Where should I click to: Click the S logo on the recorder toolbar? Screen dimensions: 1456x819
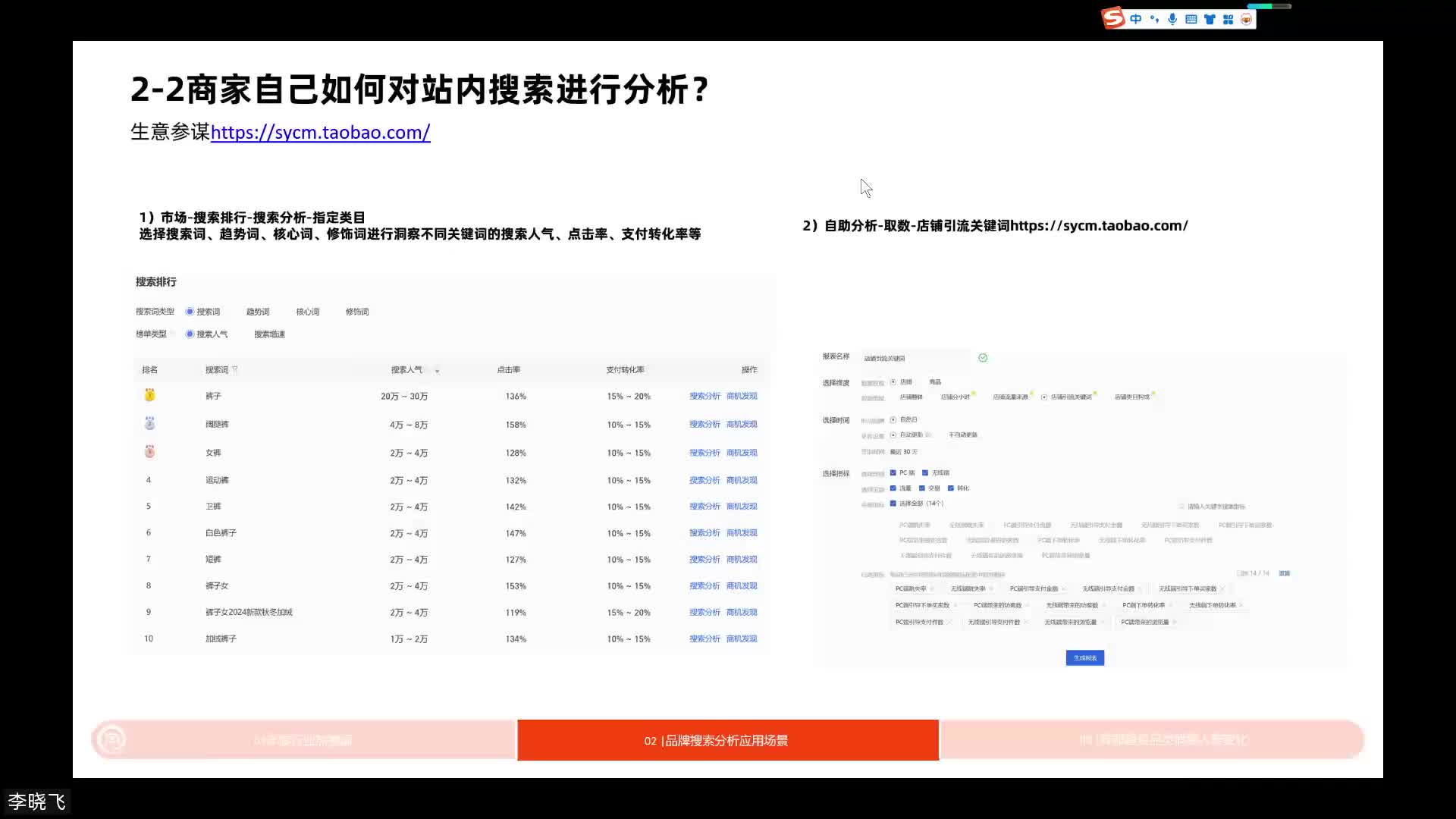pyautogui.click(x=1113, y=18)
